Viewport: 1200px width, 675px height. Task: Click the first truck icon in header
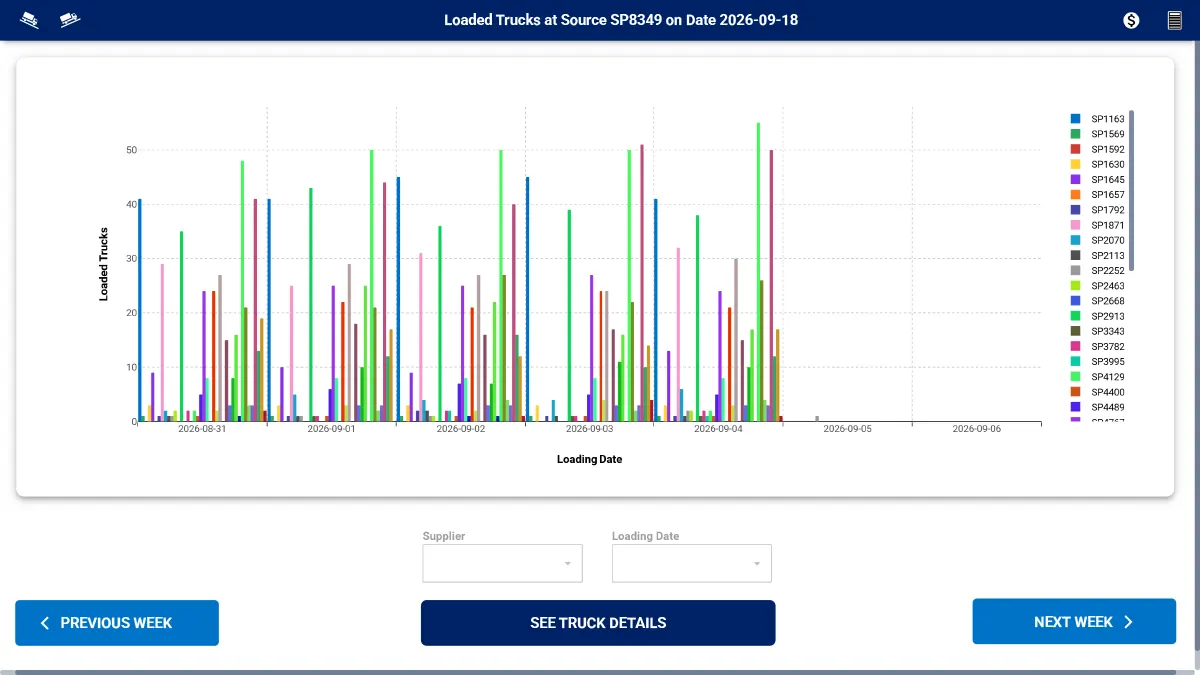(30, 20)
